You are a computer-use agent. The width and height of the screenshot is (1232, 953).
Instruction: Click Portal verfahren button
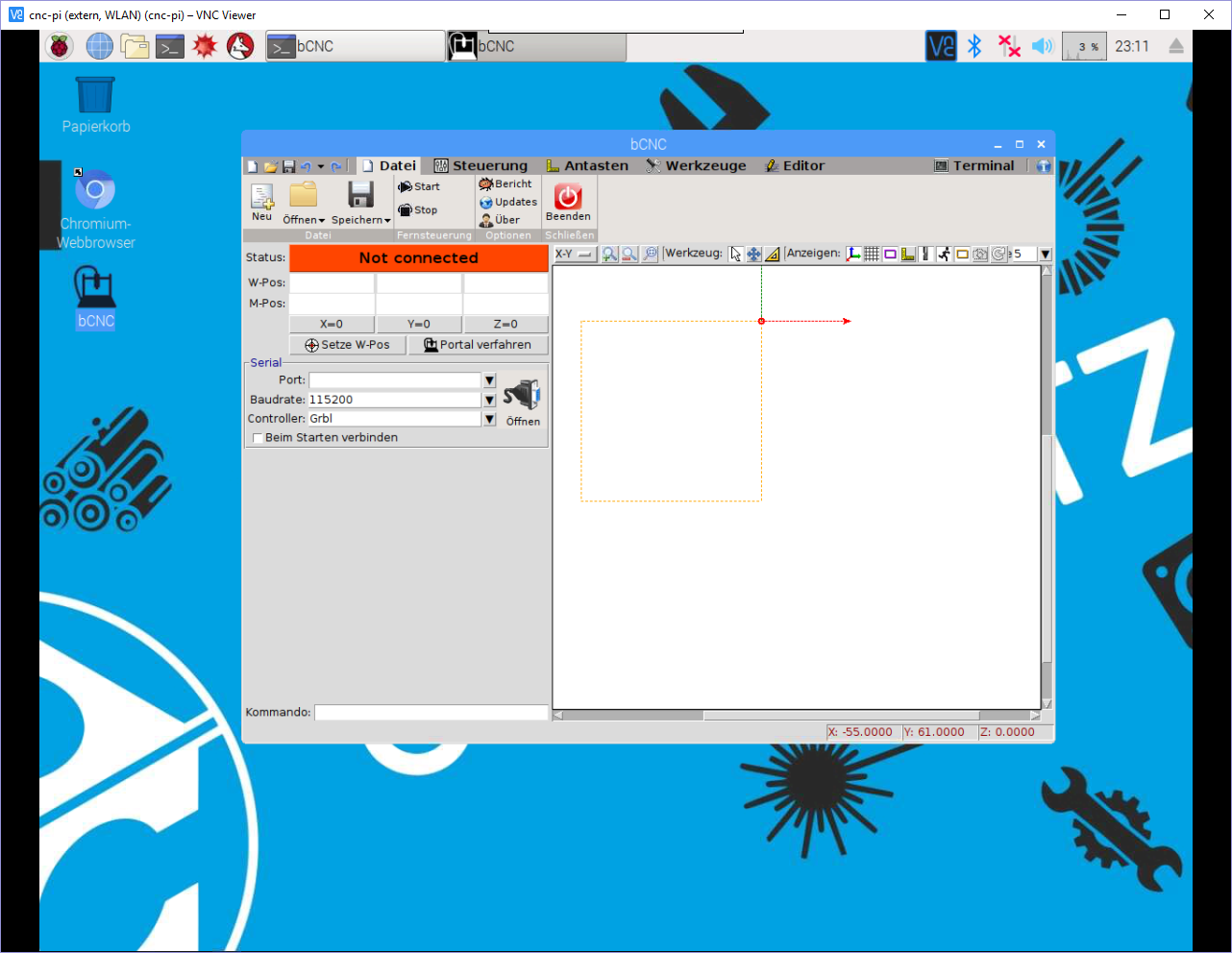coord(478,345)
